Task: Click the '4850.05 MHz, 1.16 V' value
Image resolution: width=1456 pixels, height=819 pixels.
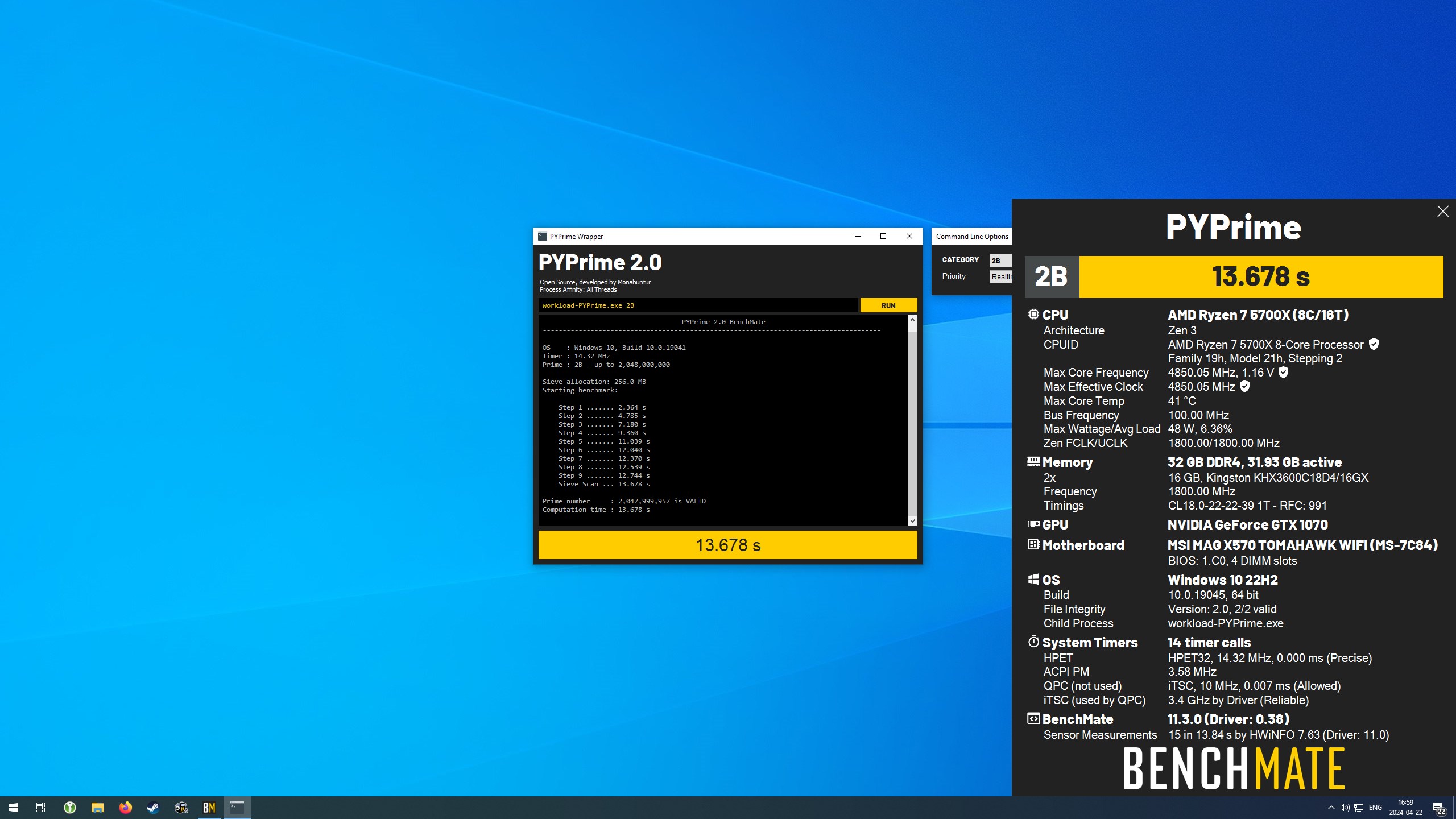Action: click(x=1221, y=373)
